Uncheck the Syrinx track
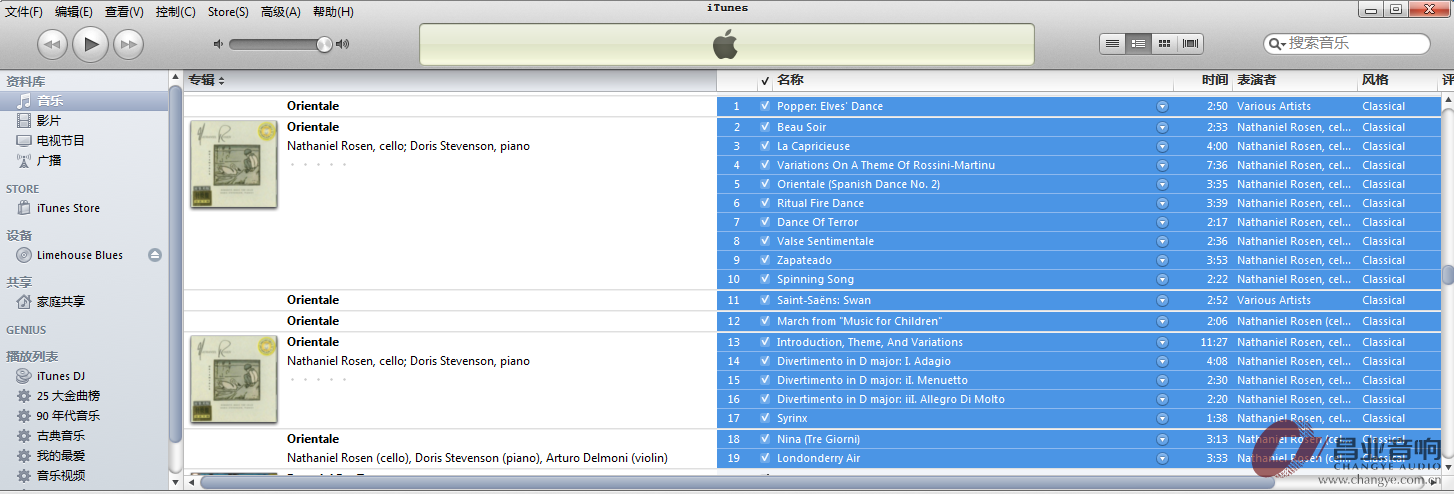This screenshot has height=494, width=1454. [x=765, y=418]
